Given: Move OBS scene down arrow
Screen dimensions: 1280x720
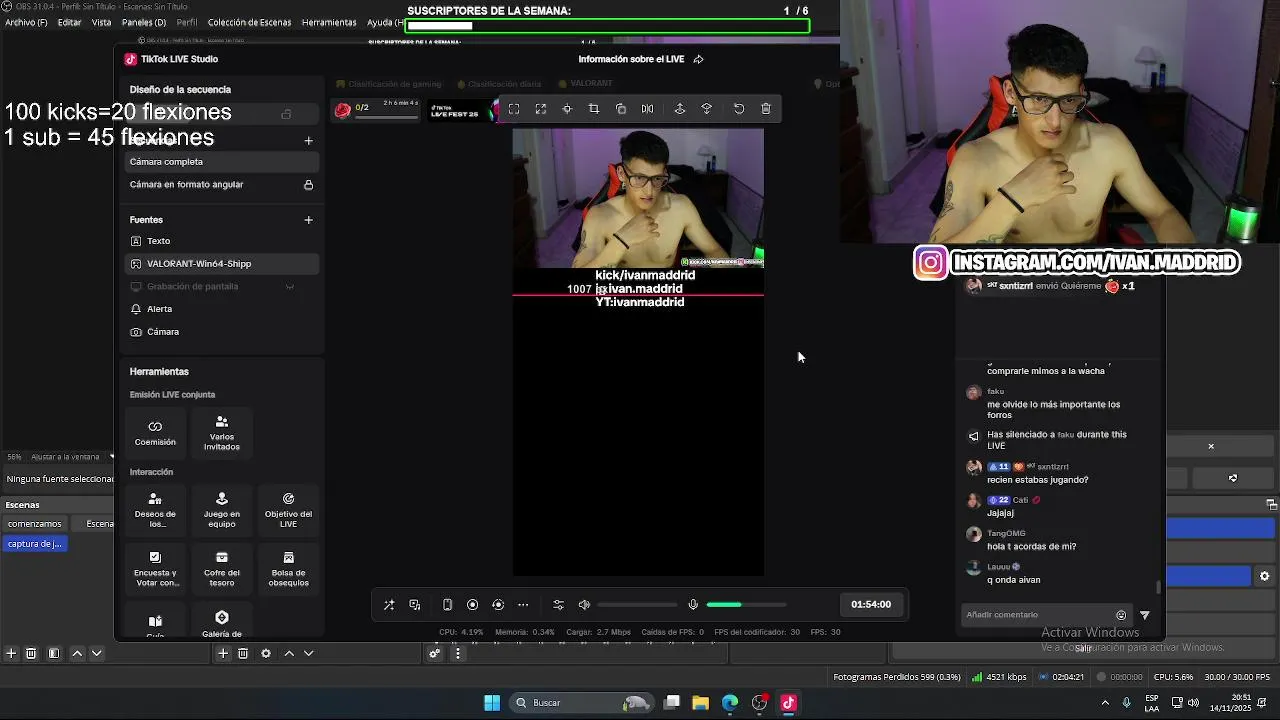Looking at the screenshot, I should pos(96,653).
